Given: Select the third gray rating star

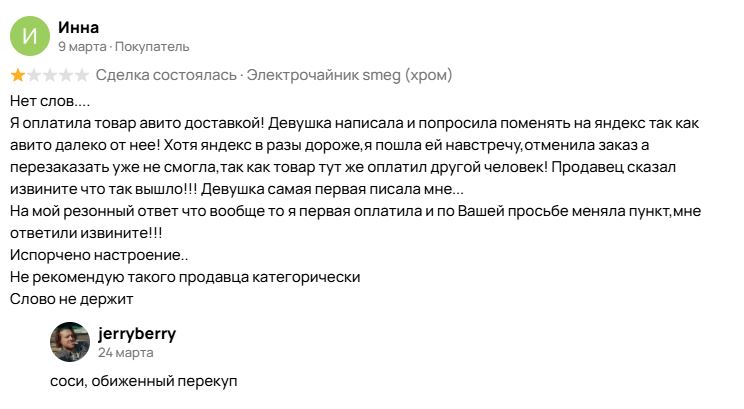Looking at the screenshot, I should click(50, 75).
